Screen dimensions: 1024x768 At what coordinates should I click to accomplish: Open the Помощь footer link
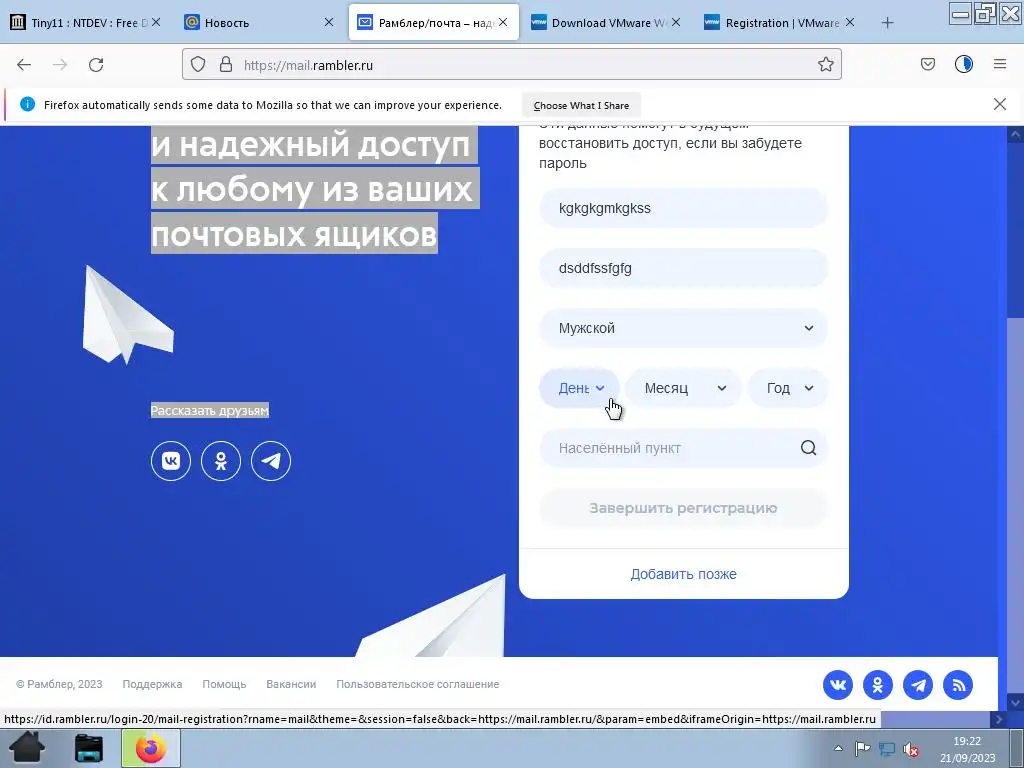pos(224,684)
